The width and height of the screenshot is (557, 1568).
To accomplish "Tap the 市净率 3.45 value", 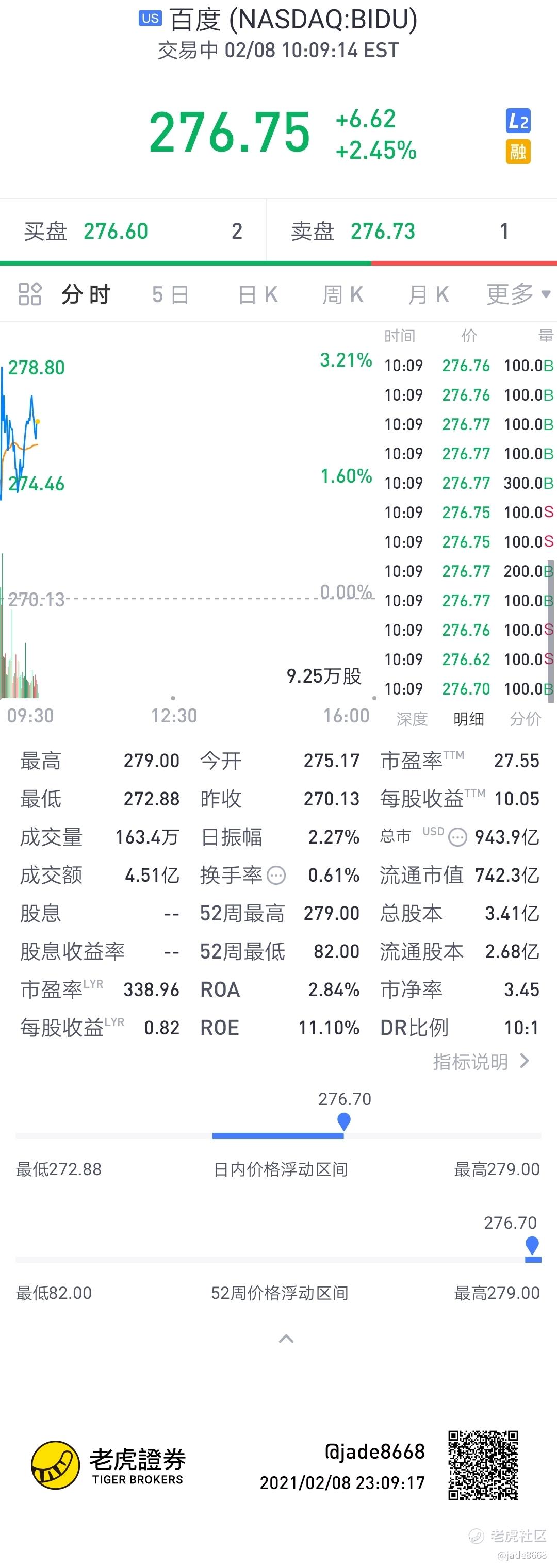I will 522,990.
